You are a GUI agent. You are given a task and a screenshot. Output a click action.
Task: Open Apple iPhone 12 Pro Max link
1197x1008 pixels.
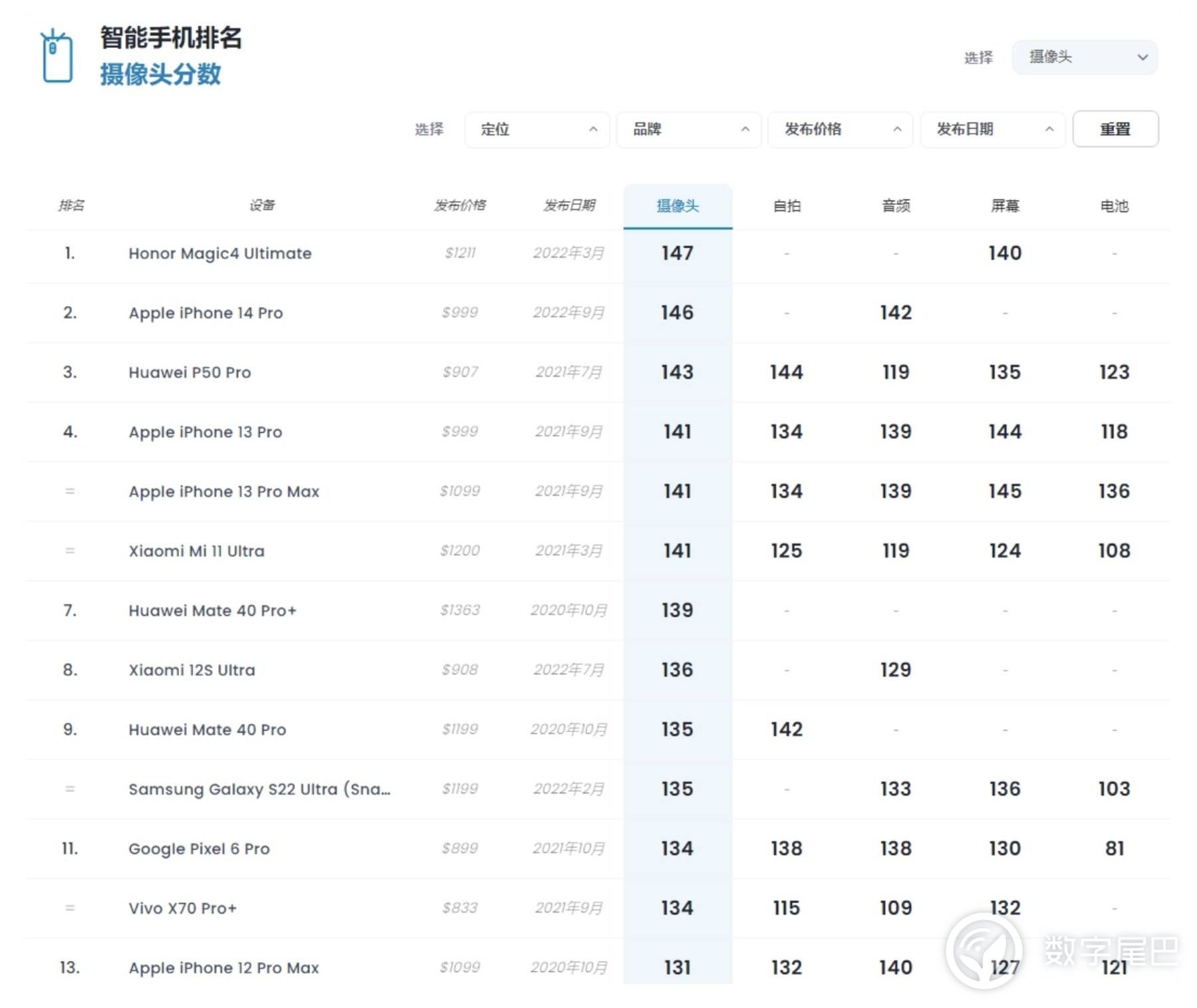click(224, 968)
